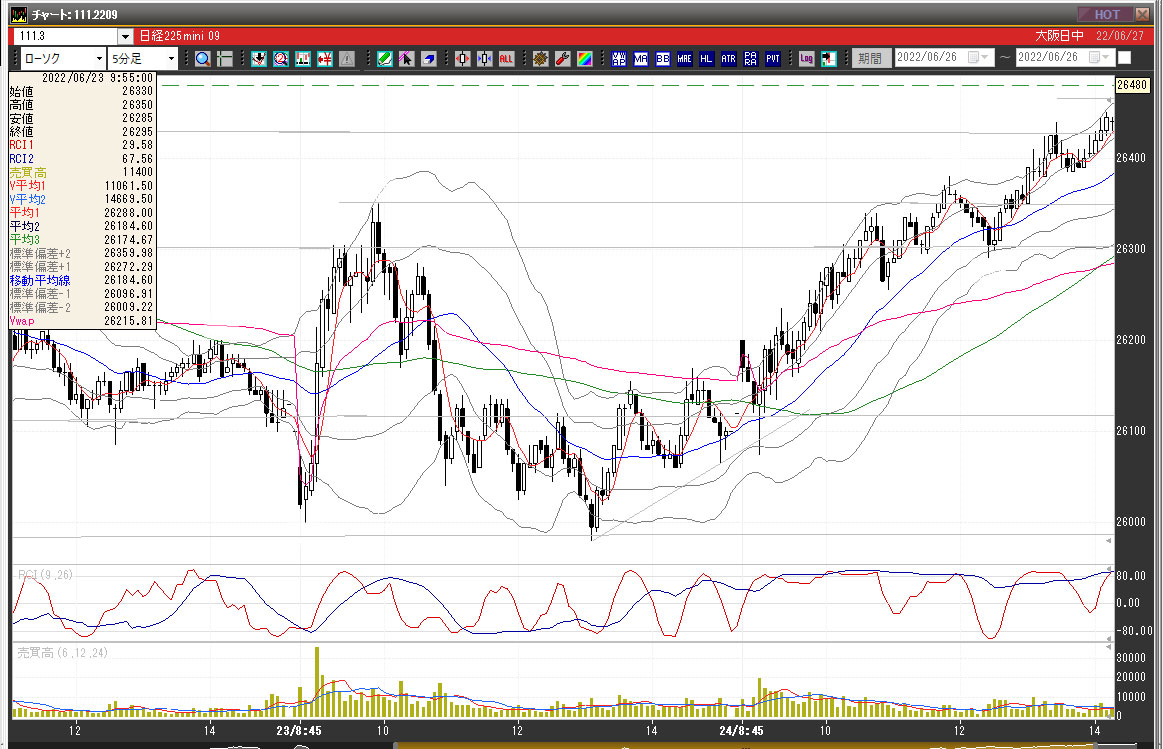This screenshot has width=1163, height=749.
Task: Click the 大阪日中 session label
Action: click(1059, 36)
